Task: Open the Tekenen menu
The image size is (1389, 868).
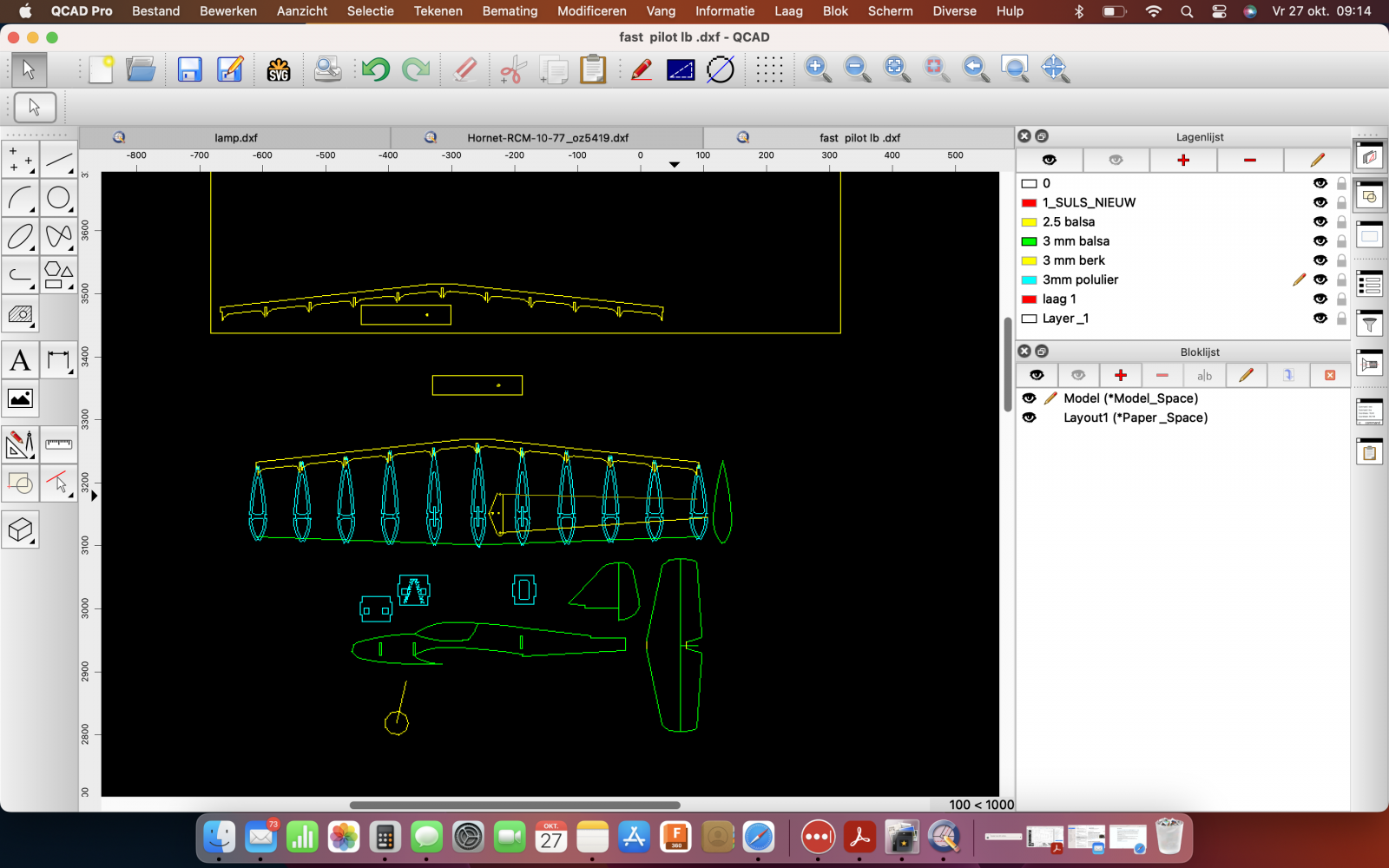Action: pos(438,11)
